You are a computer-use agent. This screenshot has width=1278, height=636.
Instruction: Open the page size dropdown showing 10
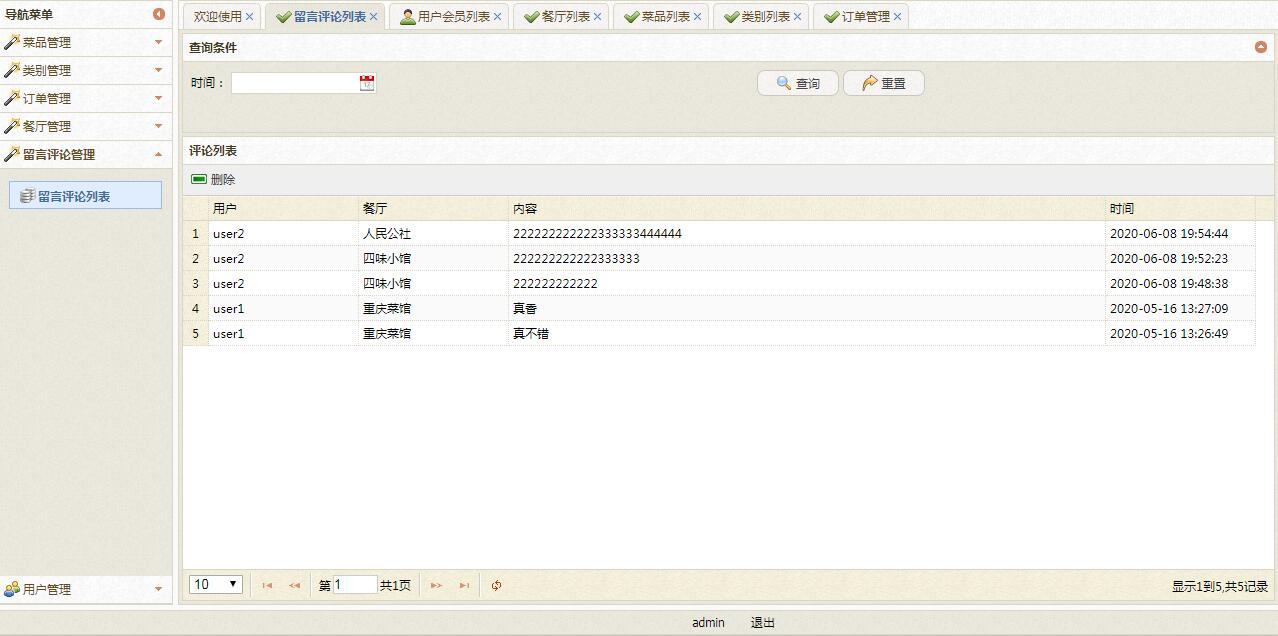pos(215,584)
